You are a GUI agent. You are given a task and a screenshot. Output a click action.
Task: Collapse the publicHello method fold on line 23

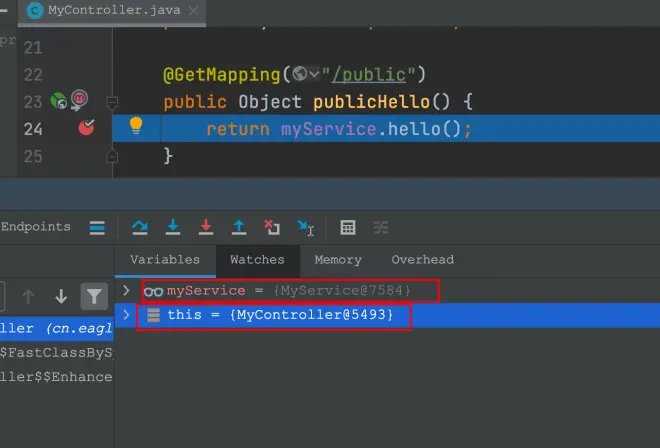pyautogui.click(x=112, y=102)
